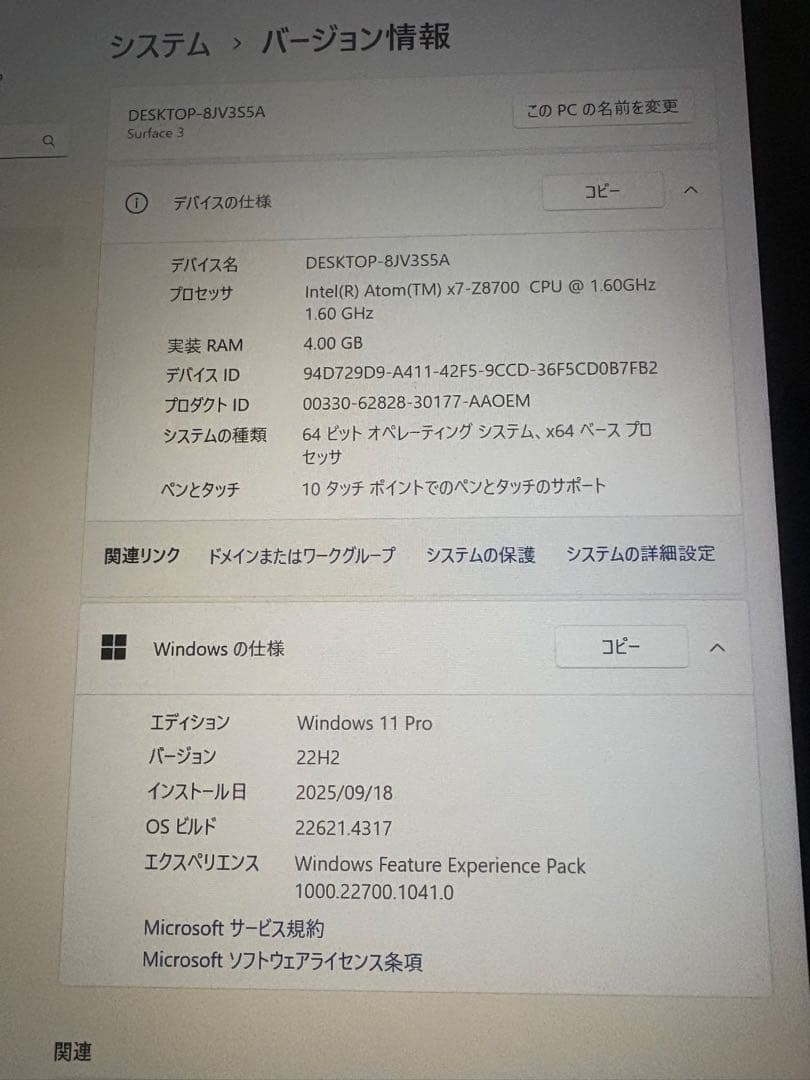This screenshot has height=1080, width=810.
Task: Select processor text Intel(R) Atom(TM) x7-Z8700
Action: click(412, 289)
